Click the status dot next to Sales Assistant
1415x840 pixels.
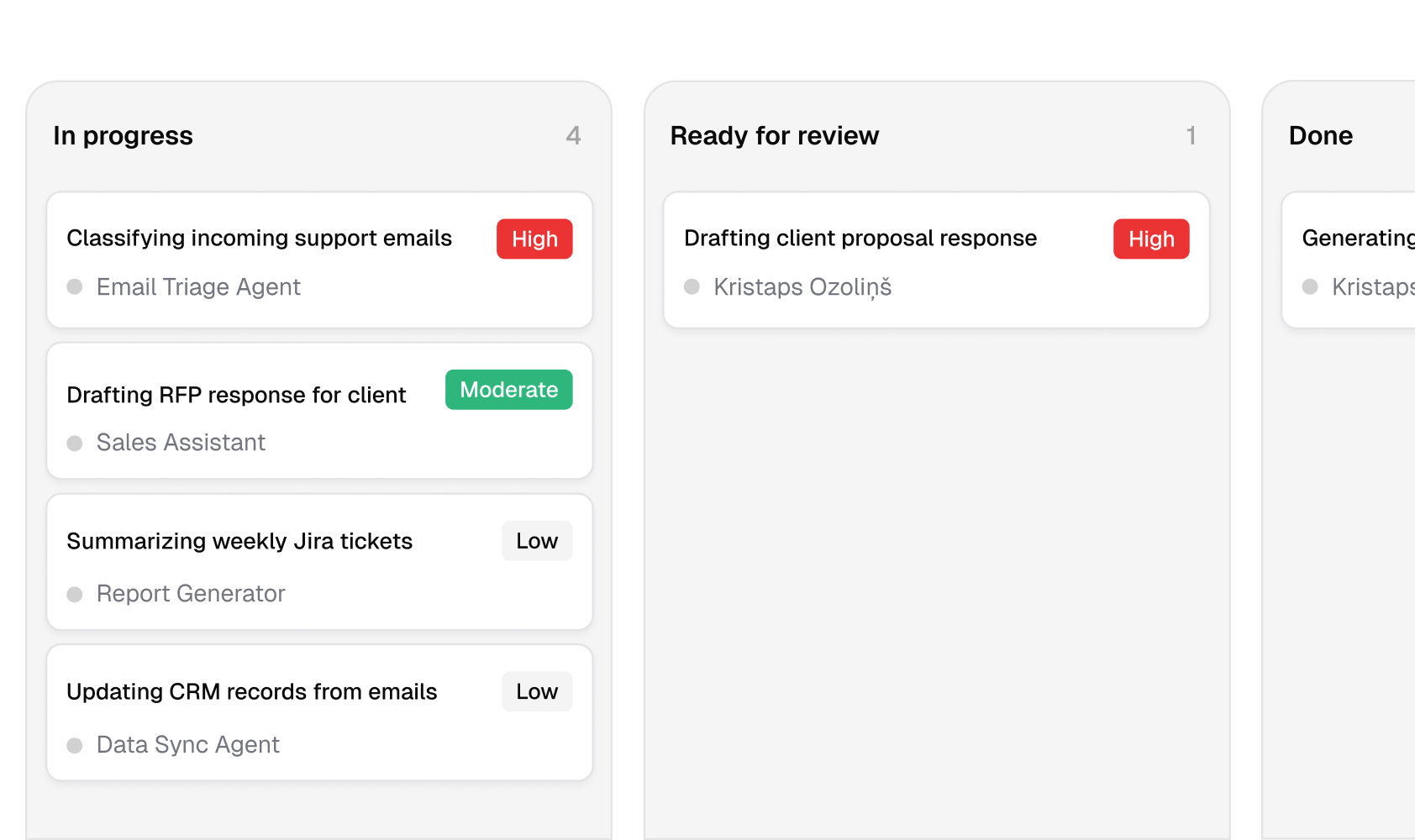click(75, 442)
